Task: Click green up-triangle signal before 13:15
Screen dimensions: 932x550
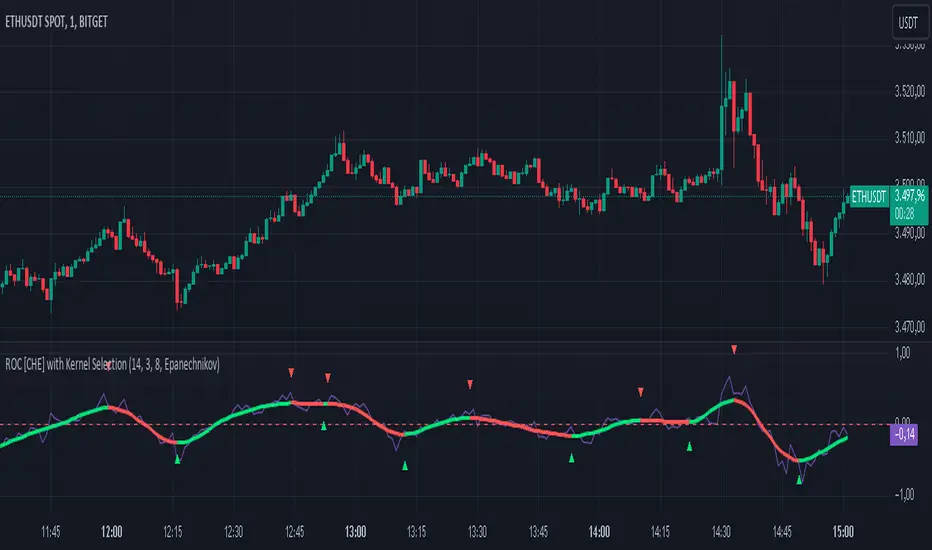Action: [x=405, y=466]
